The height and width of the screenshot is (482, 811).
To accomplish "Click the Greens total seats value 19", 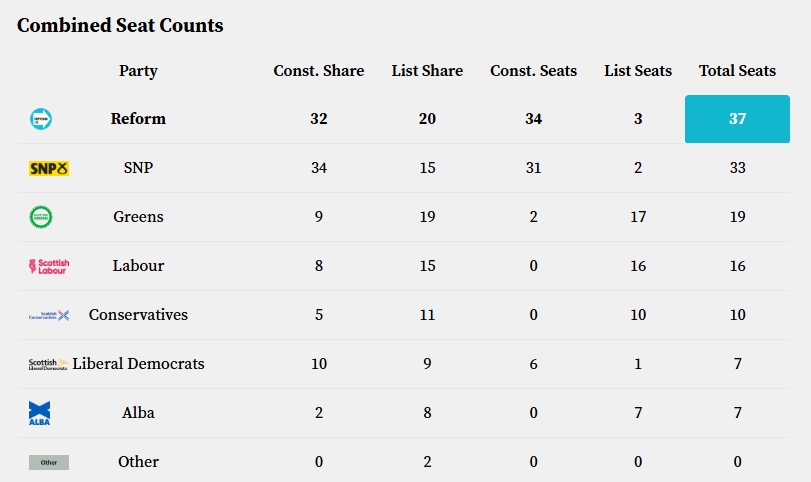I will (x=737, y=217).
